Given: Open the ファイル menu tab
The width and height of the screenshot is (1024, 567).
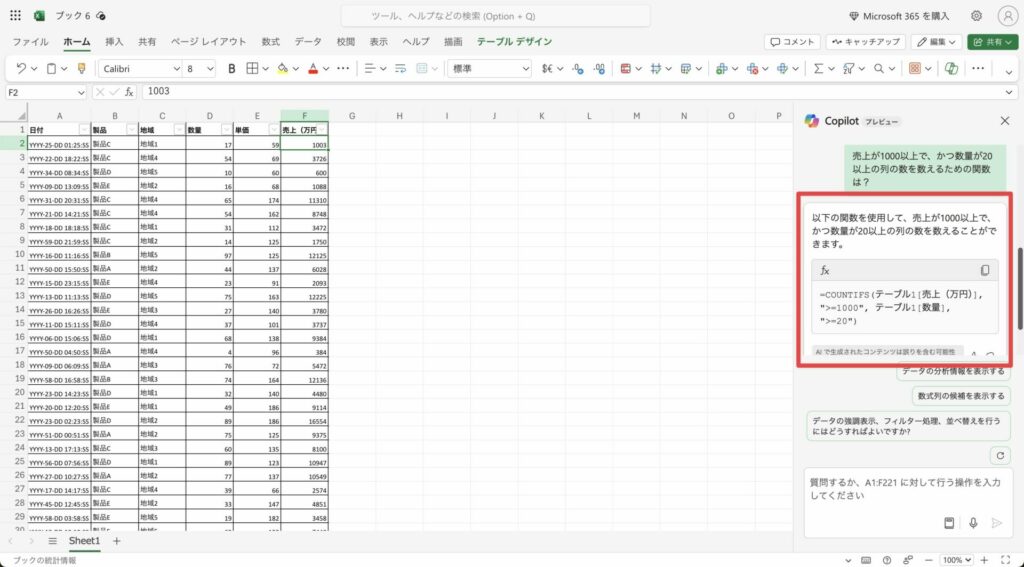Looking at the screenshot, I should [x=30, y=42].
